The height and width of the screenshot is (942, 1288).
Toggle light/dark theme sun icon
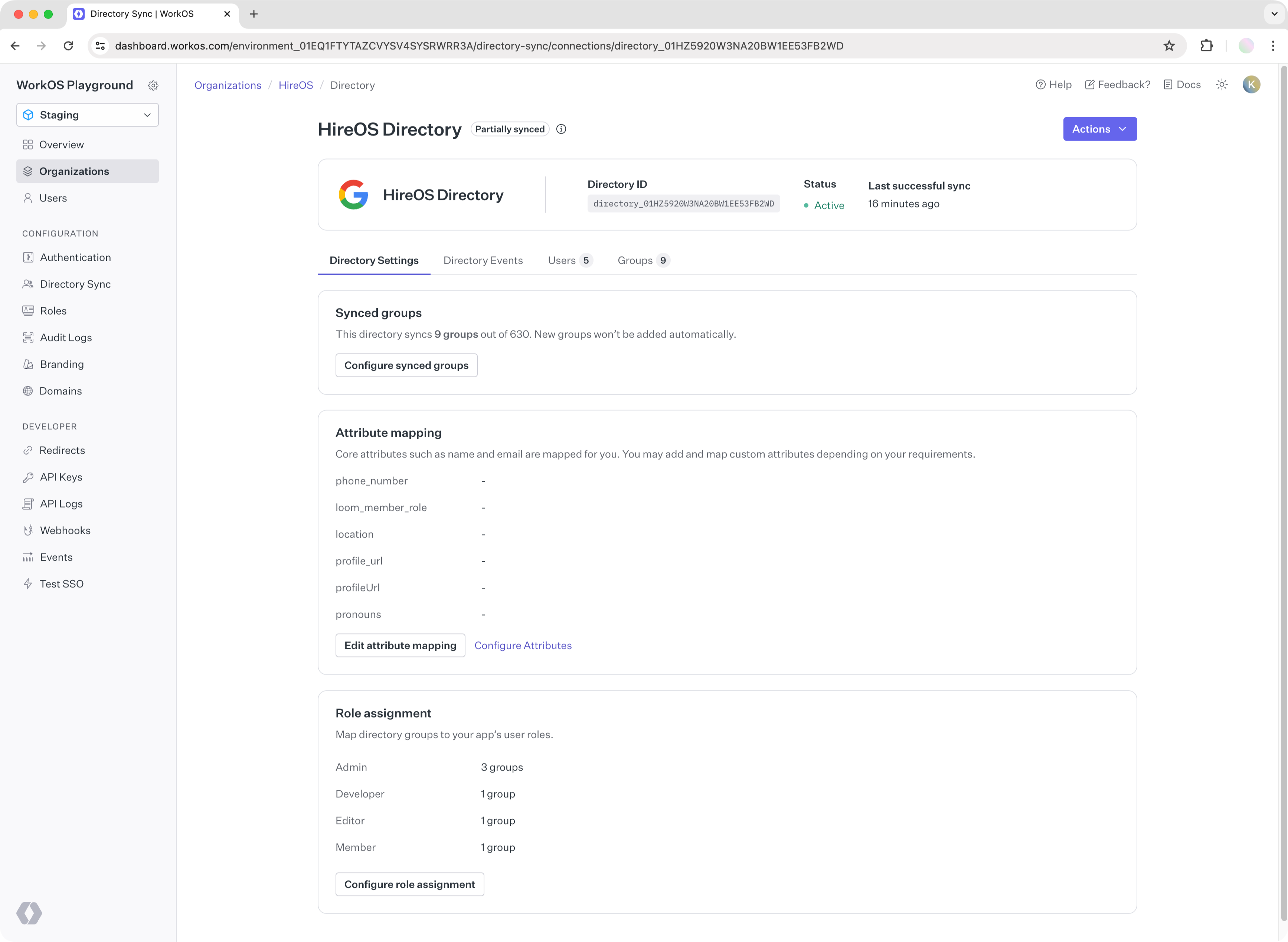click(x=1222, y=84)
